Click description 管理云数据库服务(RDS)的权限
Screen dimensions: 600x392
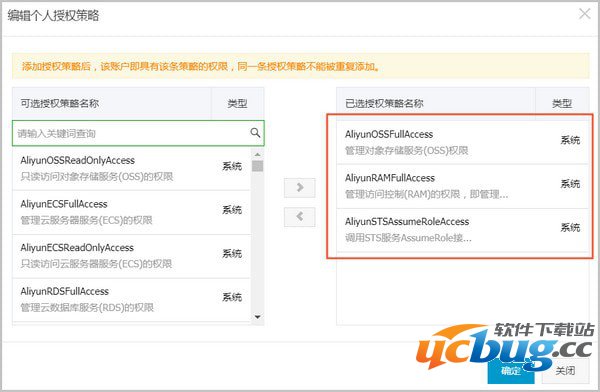[x=87, y=308]
